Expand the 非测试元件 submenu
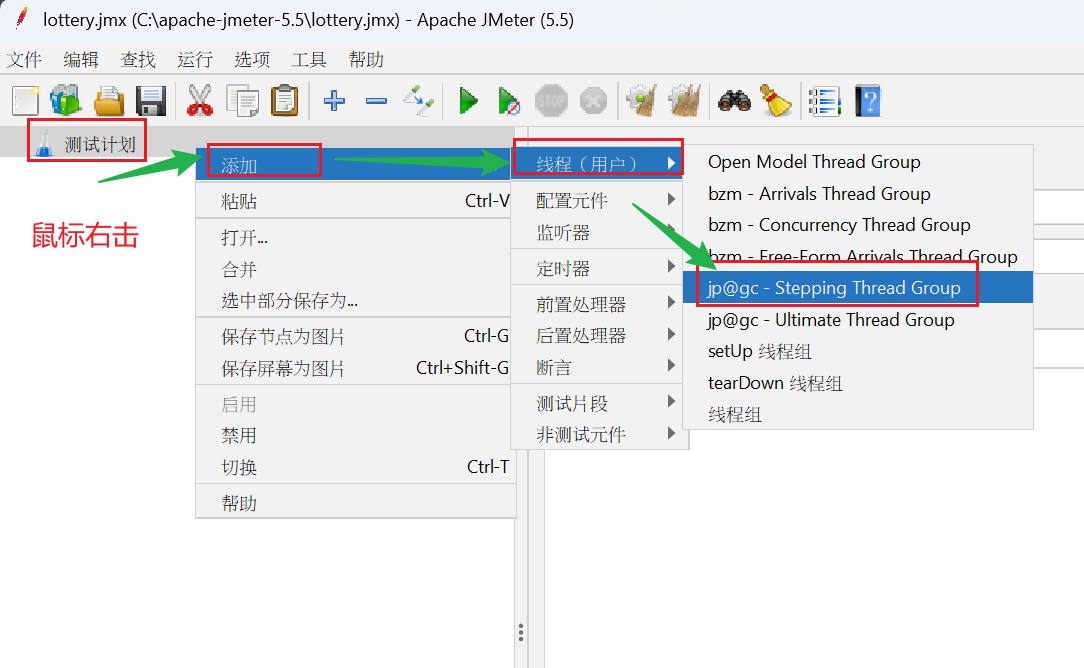The image size is (1084, 668). point(598,434)
